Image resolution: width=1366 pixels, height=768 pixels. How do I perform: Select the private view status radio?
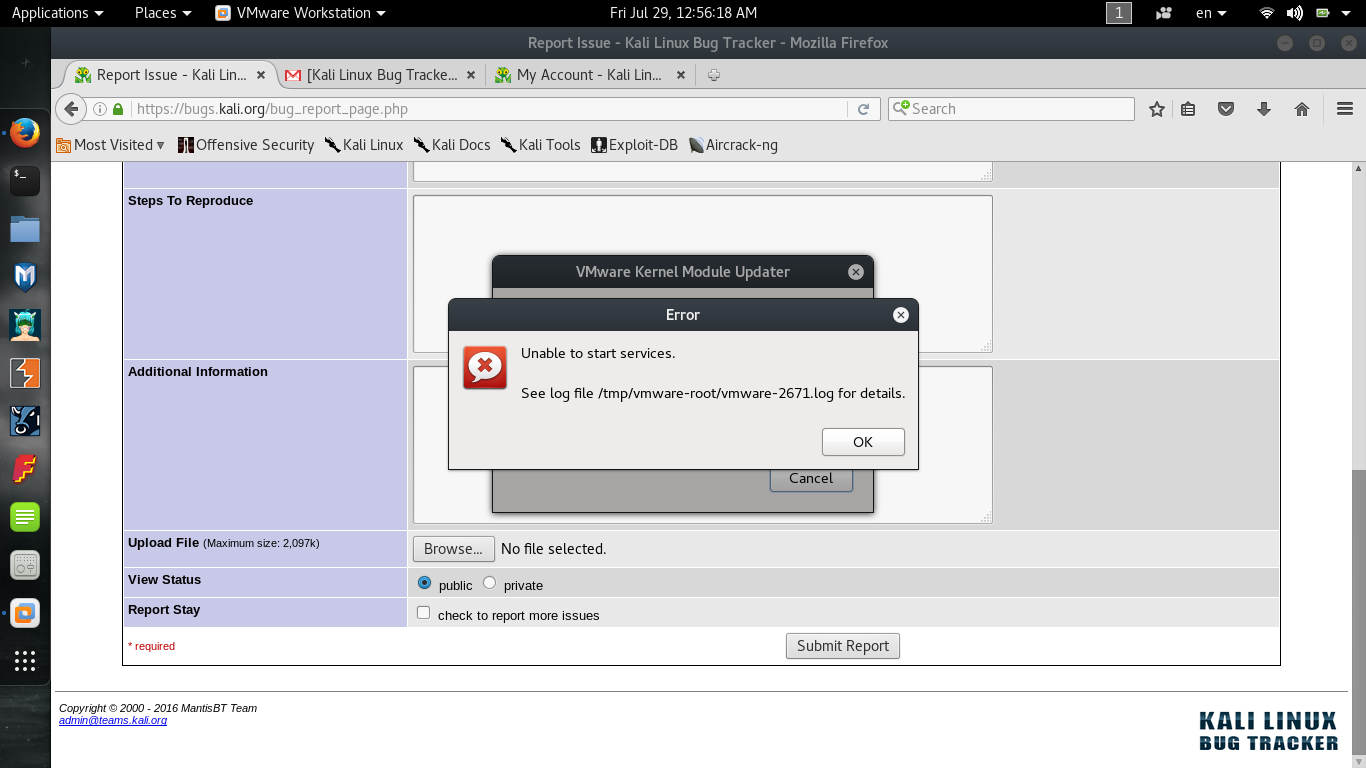[x=489, y=583]
